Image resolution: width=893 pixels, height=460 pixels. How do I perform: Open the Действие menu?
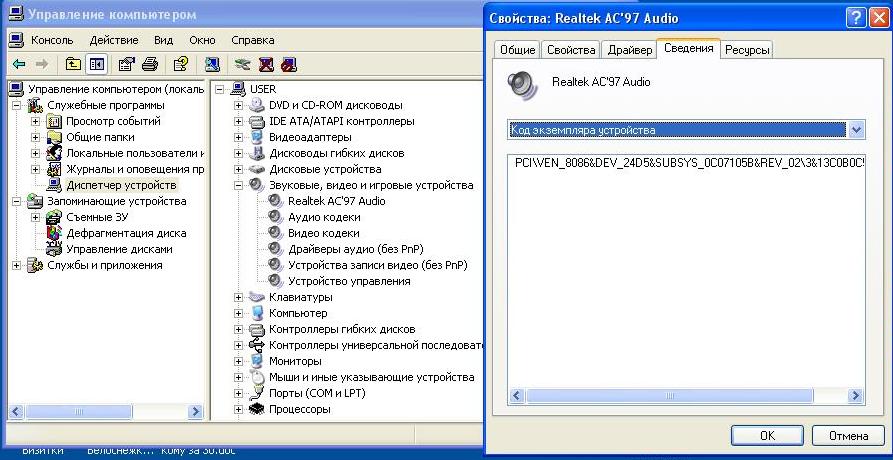point(114,40)
